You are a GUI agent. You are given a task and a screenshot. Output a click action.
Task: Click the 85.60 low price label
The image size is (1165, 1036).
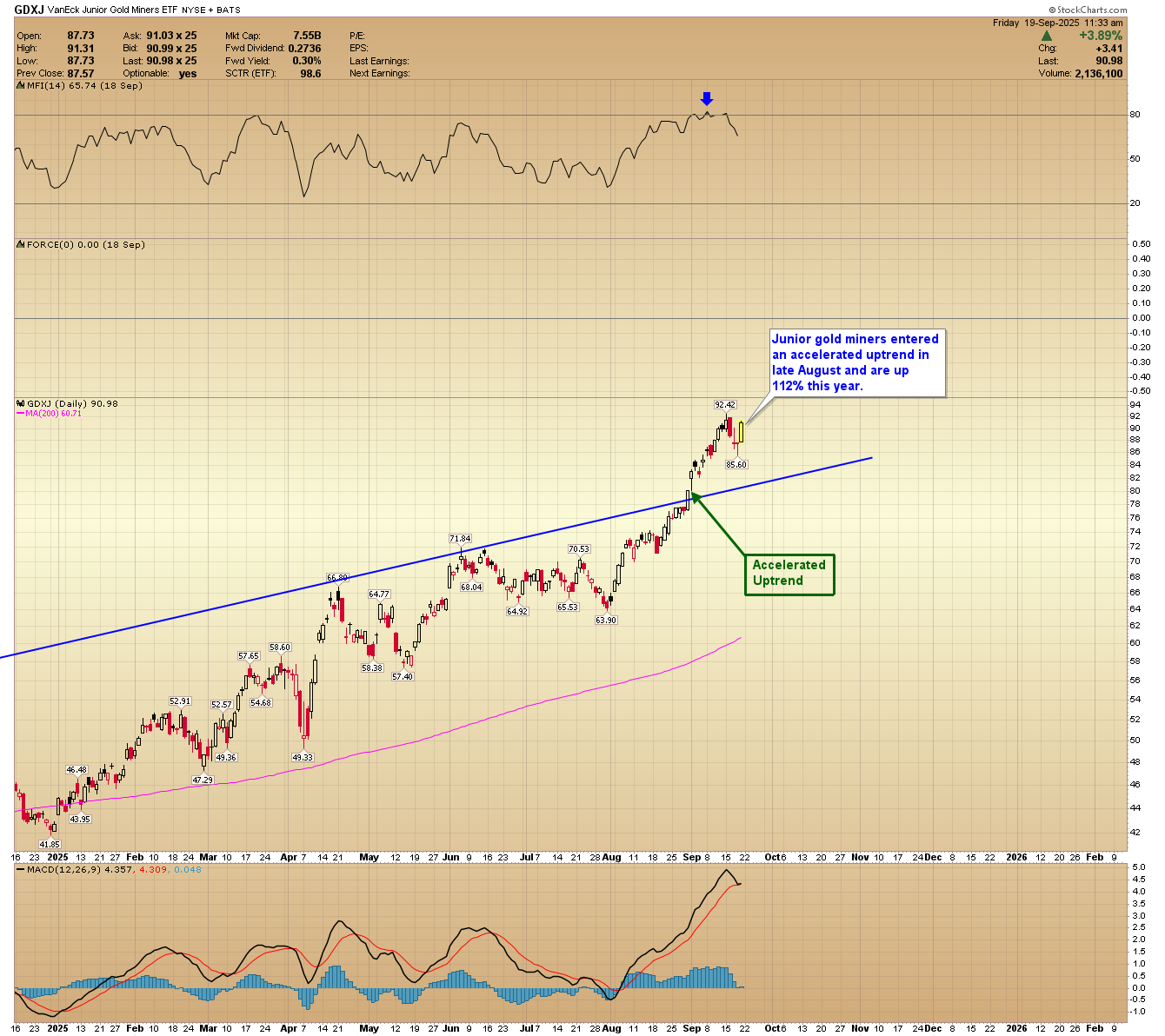point(736,465)
